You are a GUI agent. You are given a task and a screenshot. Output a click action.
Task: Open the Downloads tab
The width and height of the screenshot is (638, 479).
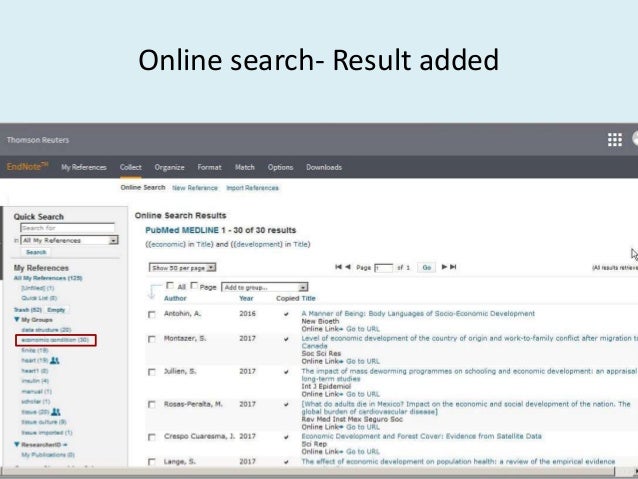point(324,167)
